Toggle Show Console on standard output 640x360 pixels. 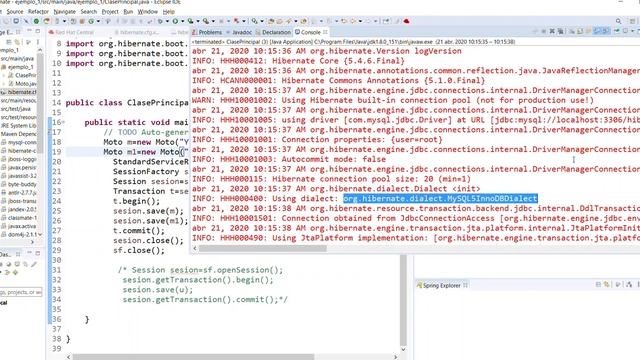(x=597, y=31)
